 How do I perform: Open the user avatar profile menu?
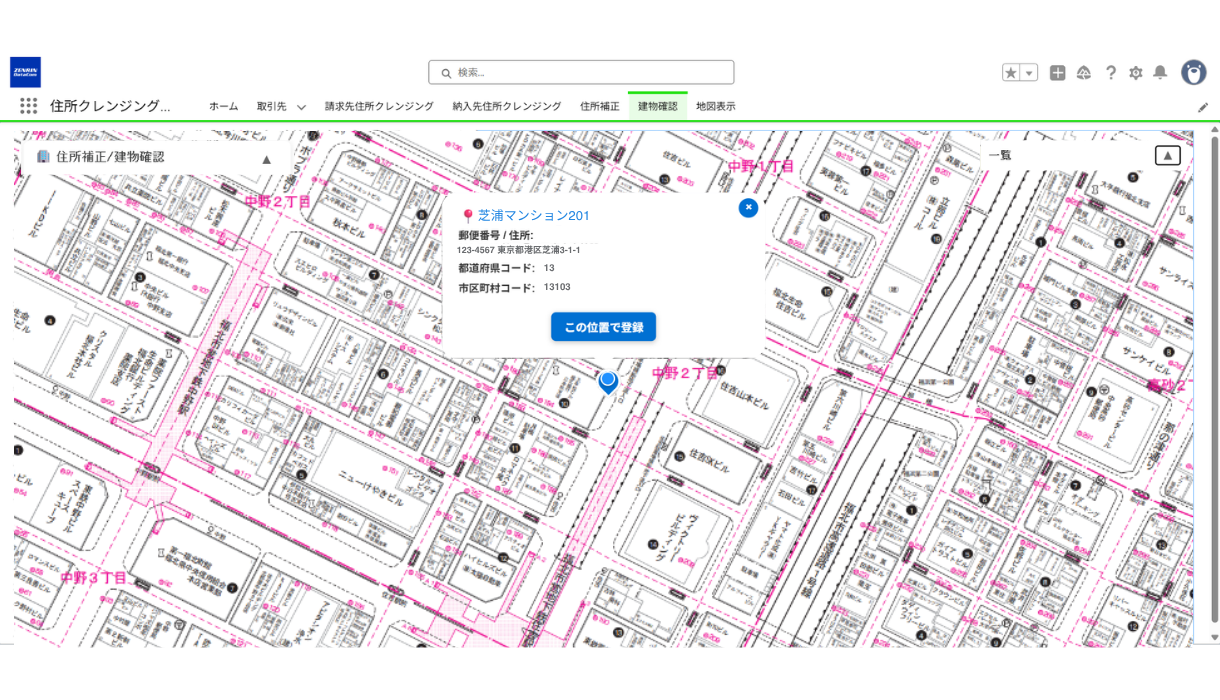1193,72
